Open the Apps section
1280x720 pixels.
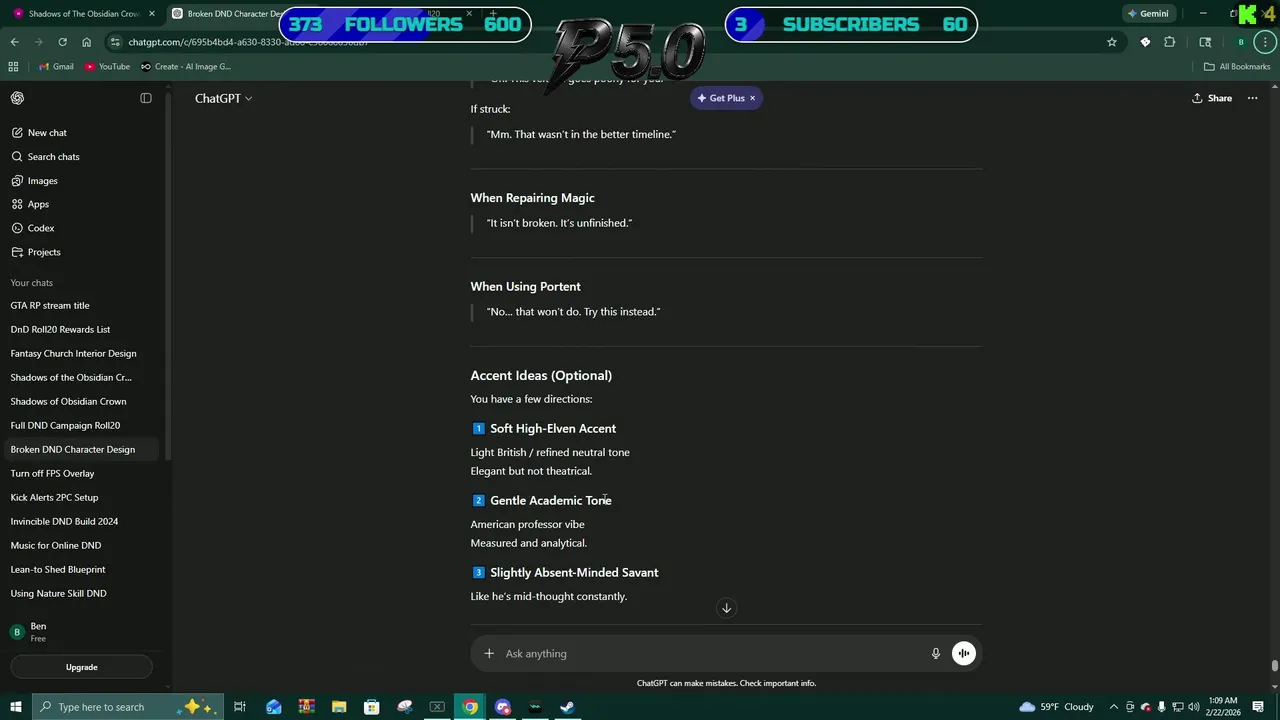pos(82,204)
